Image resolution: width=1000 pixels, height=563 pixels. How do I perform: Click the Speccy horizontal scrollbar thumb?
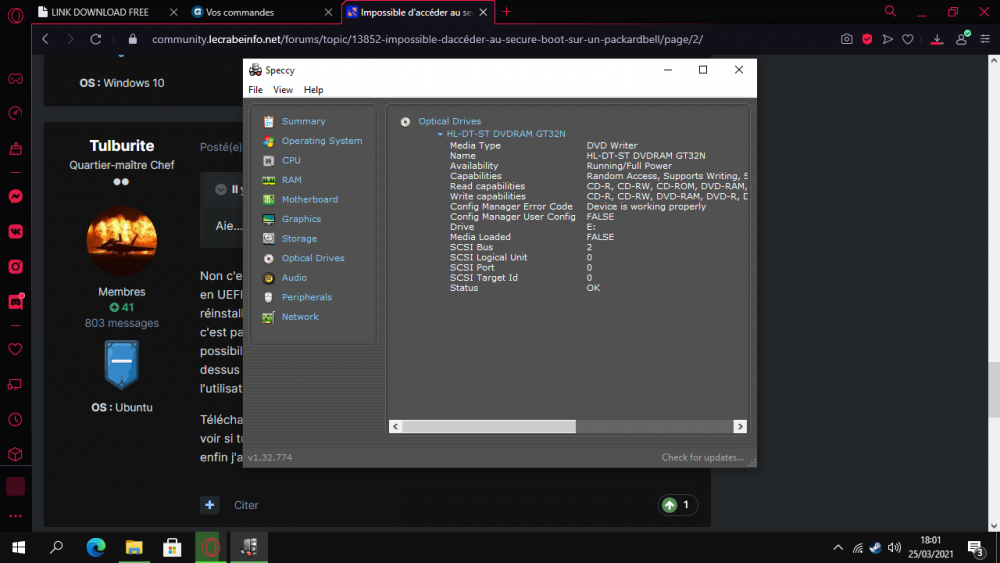489,427
